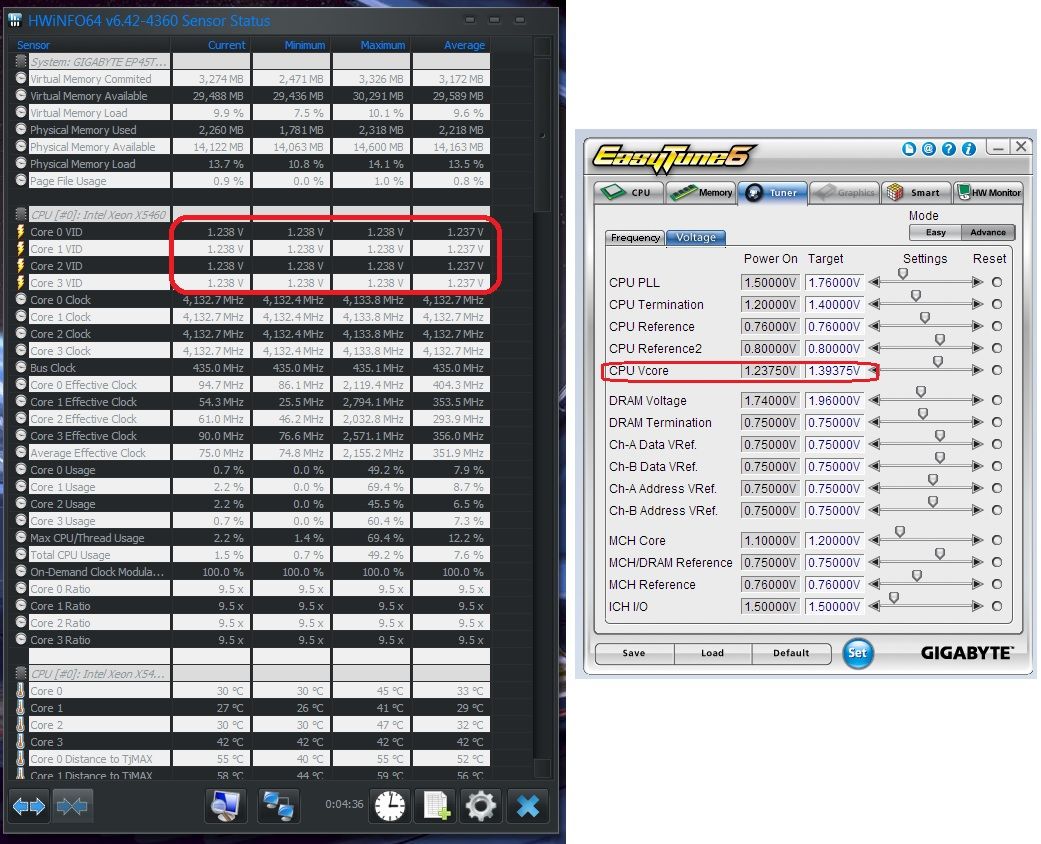Switch to EasyTune6 Memory tab
Image resolution: width=1041 pixels, height=844 pixels.
(x=701, y=192)
